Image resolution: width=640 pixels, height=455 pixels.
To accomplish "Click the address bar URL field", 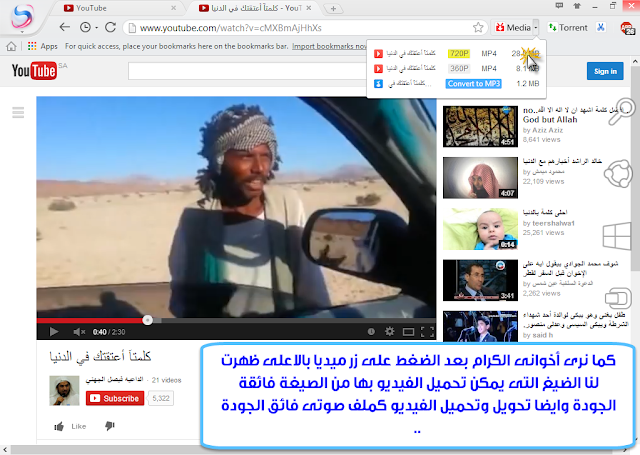I will pos(302,28).
